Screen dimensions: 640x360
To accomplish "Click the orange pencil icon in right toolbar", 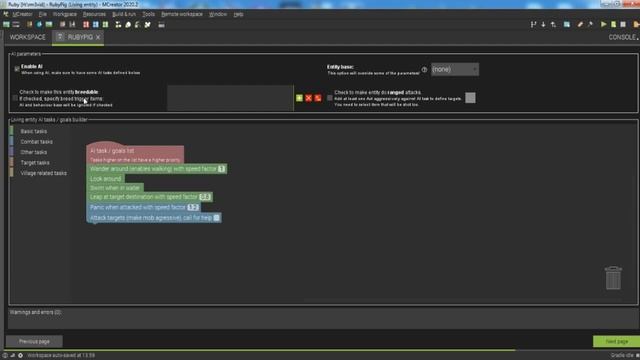I will click(580, 25).
